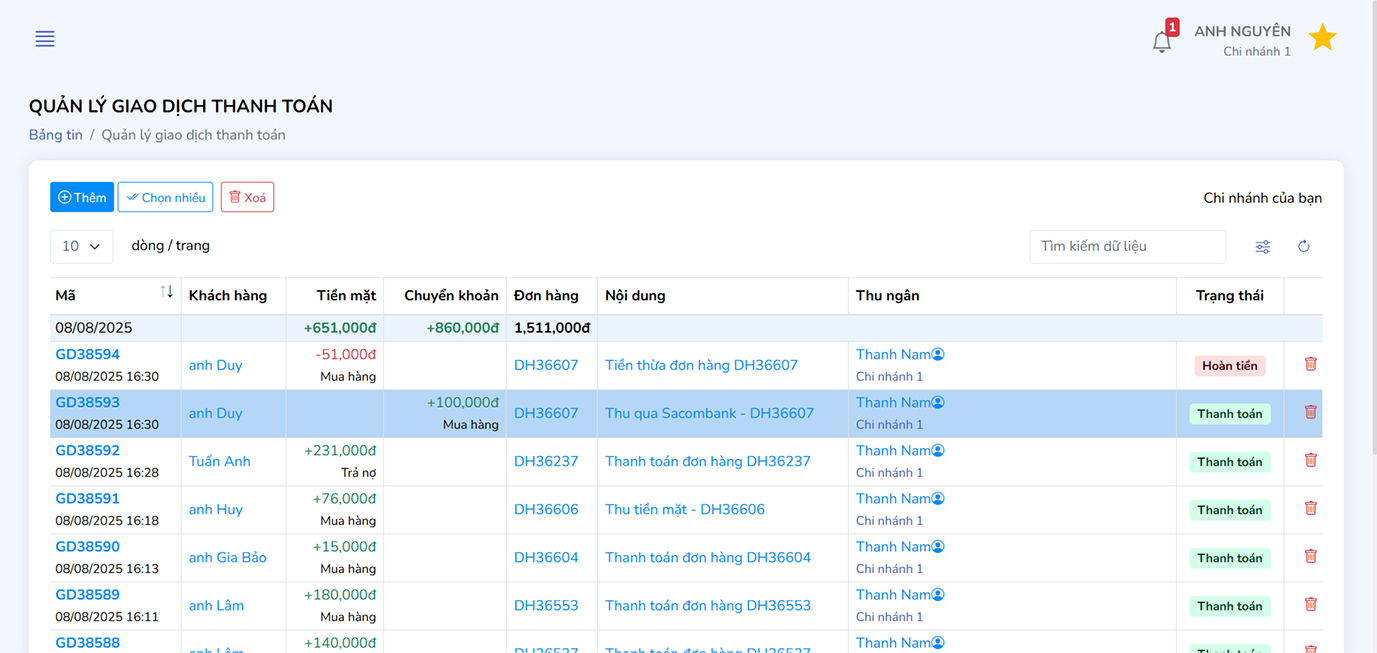Refresh the transaction list

coord(1303,247)
